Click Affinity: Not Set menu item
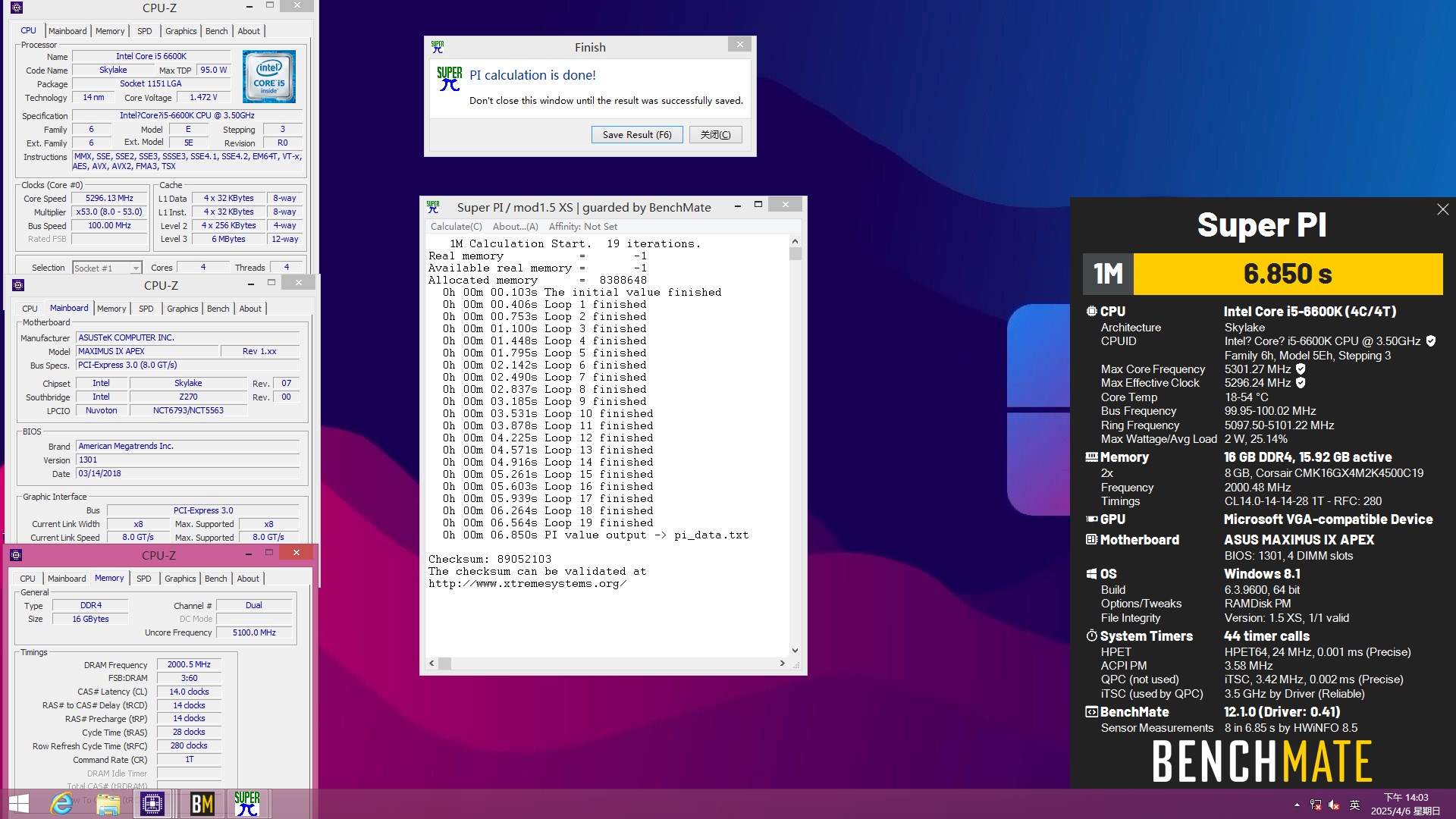Viewport: 1456px width, 819px height. 582,227
